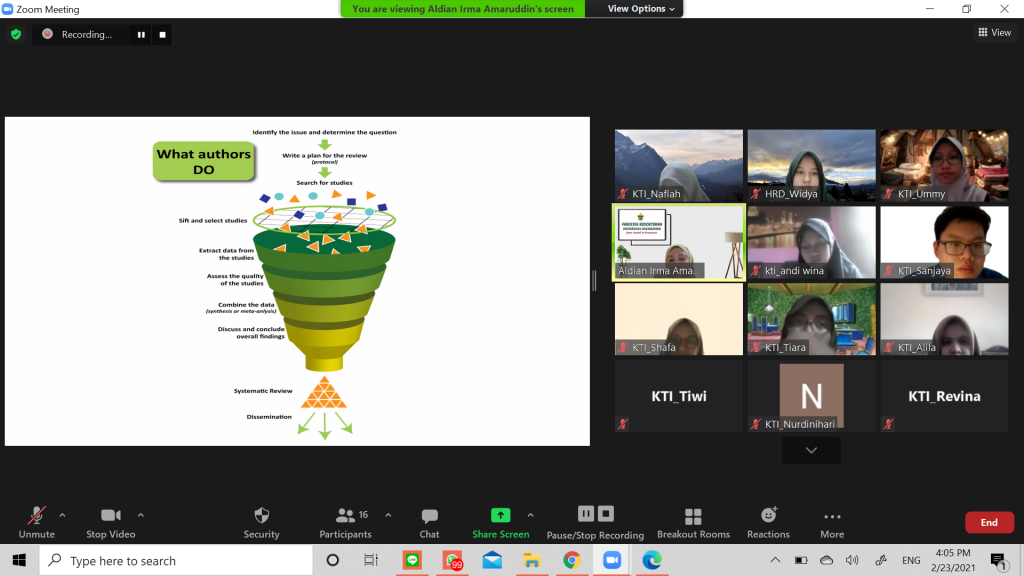The height and width of the screenshot is (576, 1024).
Task: Click the pen/ink workspace tray icon
Action: (x=881, y=560)
